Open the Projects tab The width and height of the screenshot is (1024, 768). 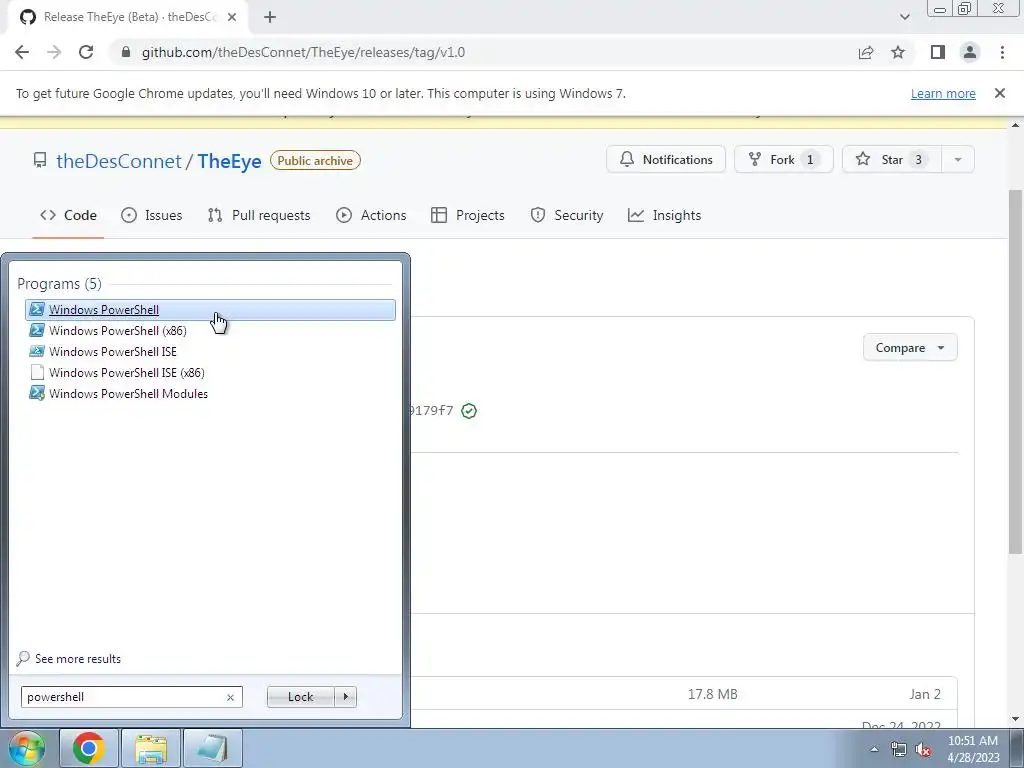pyautogui.click(x=468, y=216)
